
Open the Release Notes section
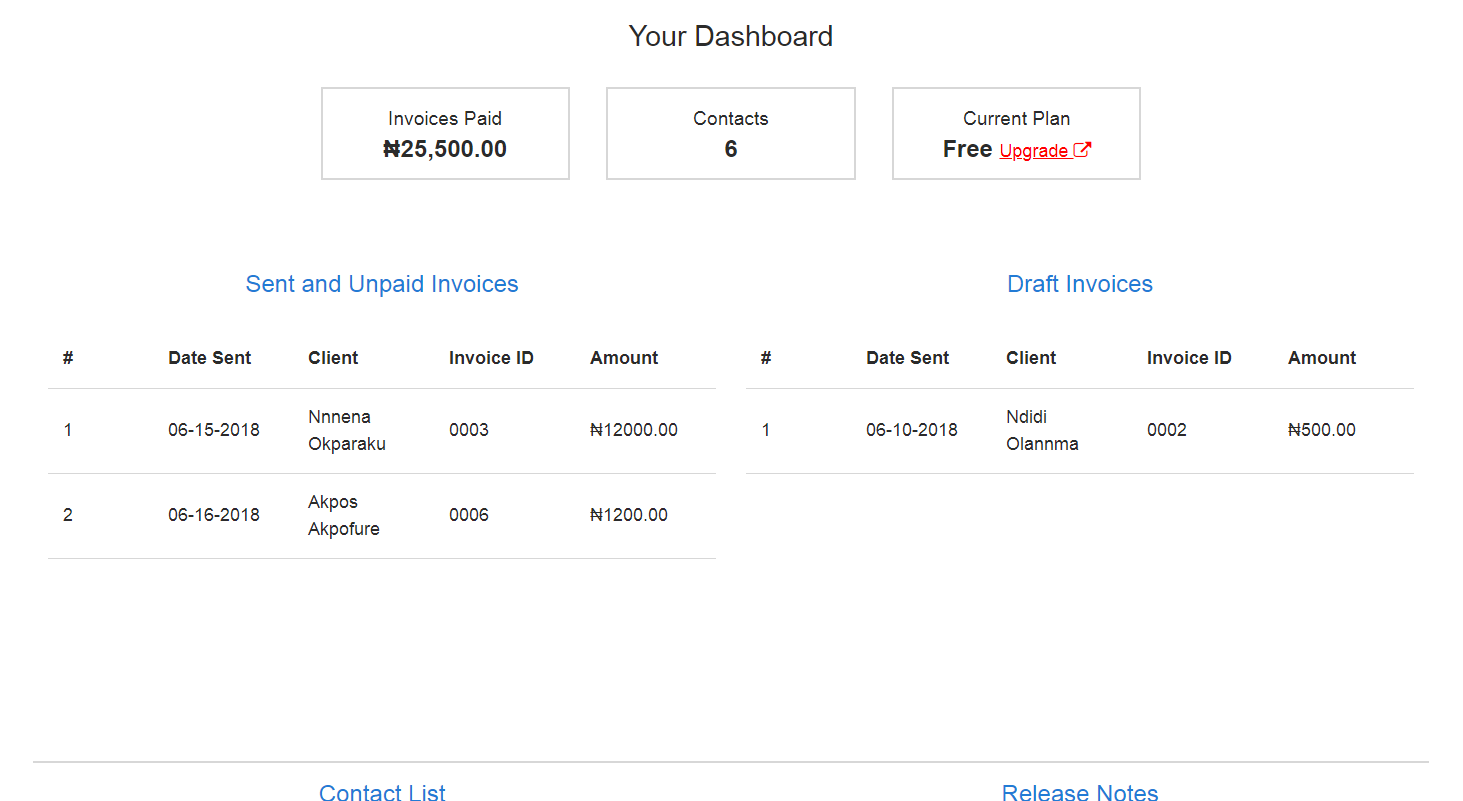[1080, 792]
